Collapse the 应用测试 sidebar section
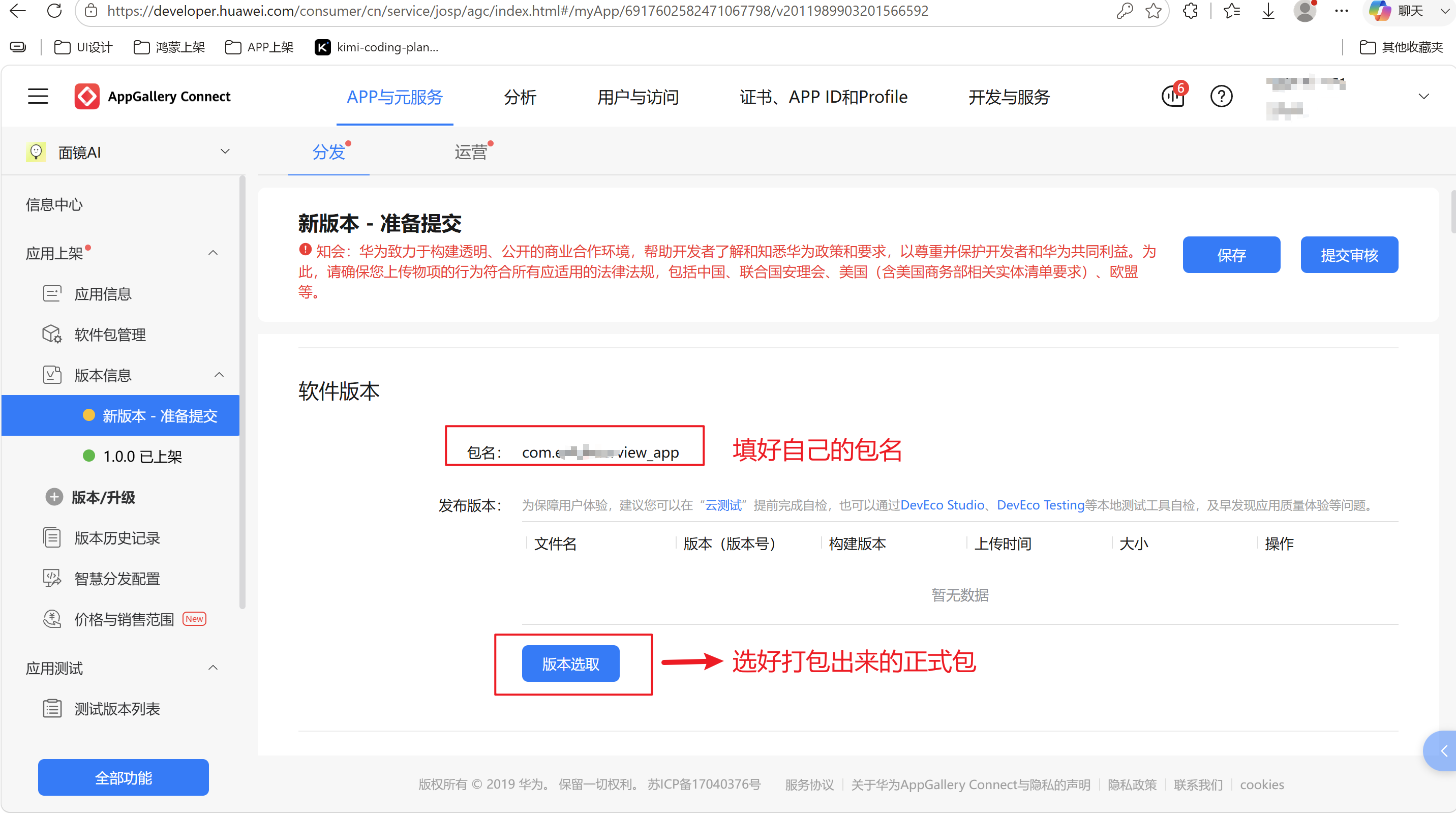Image resolution: width=1456 pixels, height=814 pixels. click(x=213, y=668)
